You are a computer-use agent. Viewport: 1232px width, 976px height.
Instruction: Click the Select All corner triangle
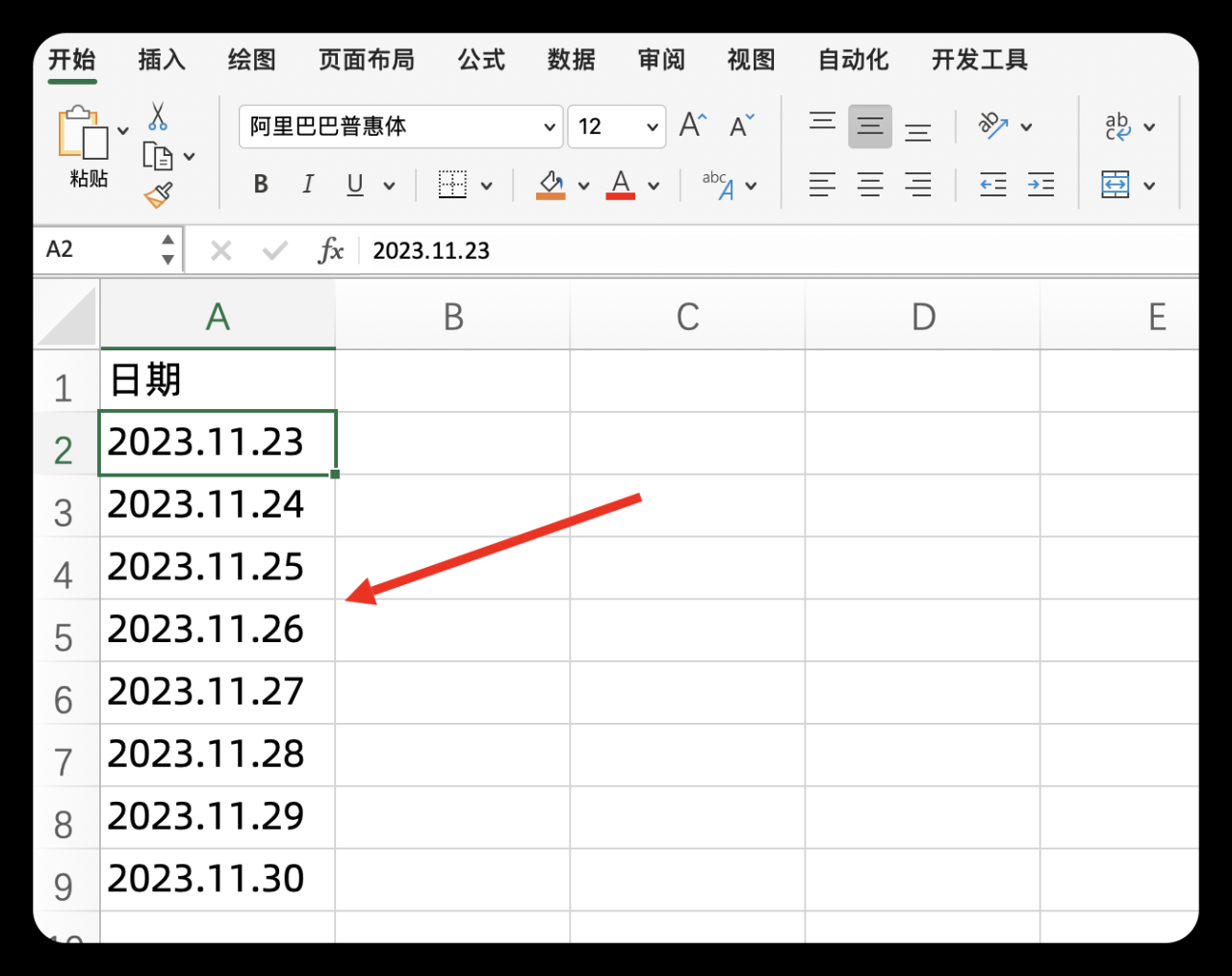pyautogui.click(x=66, y=316)
